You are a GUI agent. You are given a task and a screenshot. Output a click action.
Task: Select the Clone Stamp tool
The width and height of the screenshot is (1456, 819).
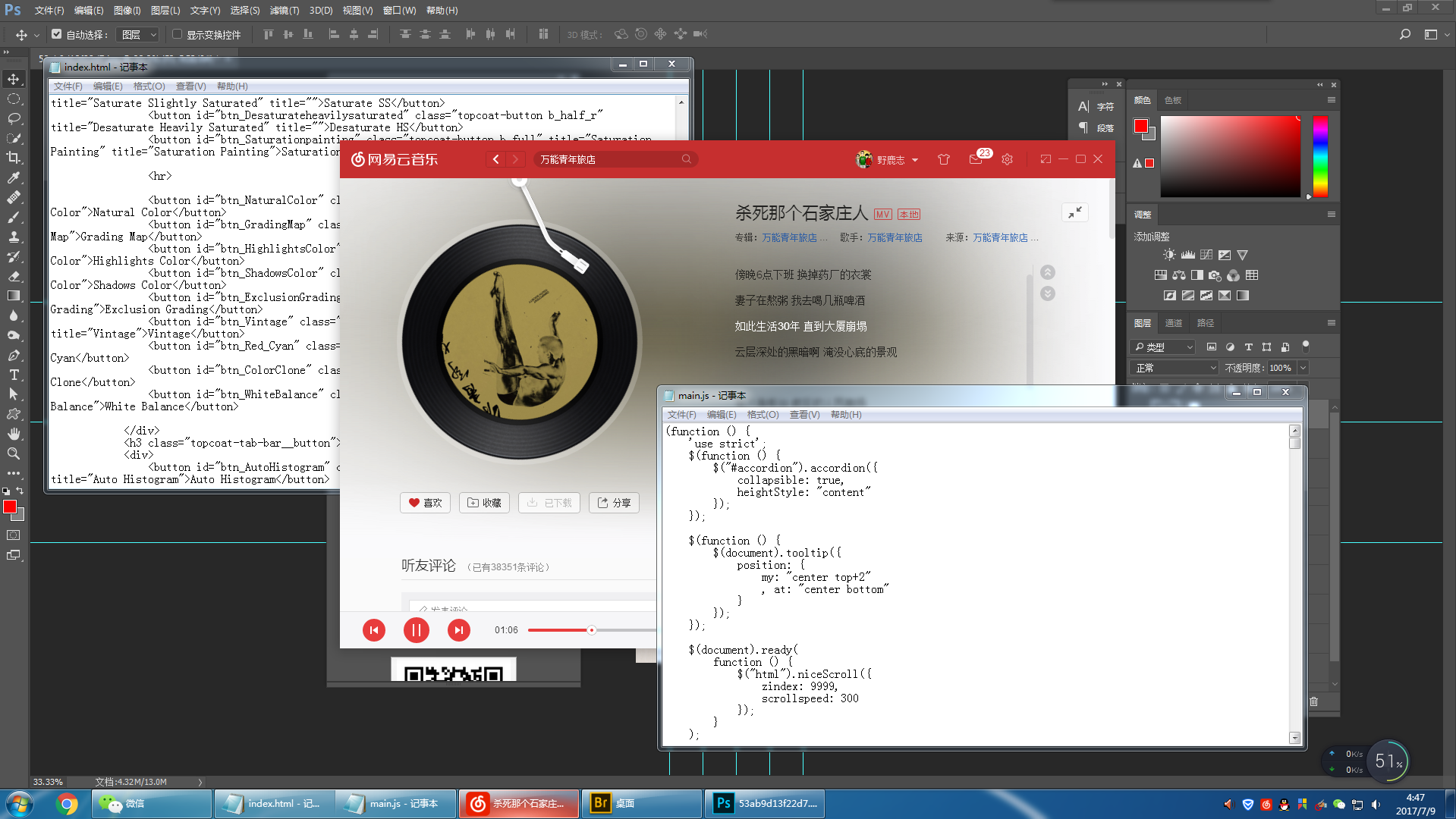[x=14, y=237]
